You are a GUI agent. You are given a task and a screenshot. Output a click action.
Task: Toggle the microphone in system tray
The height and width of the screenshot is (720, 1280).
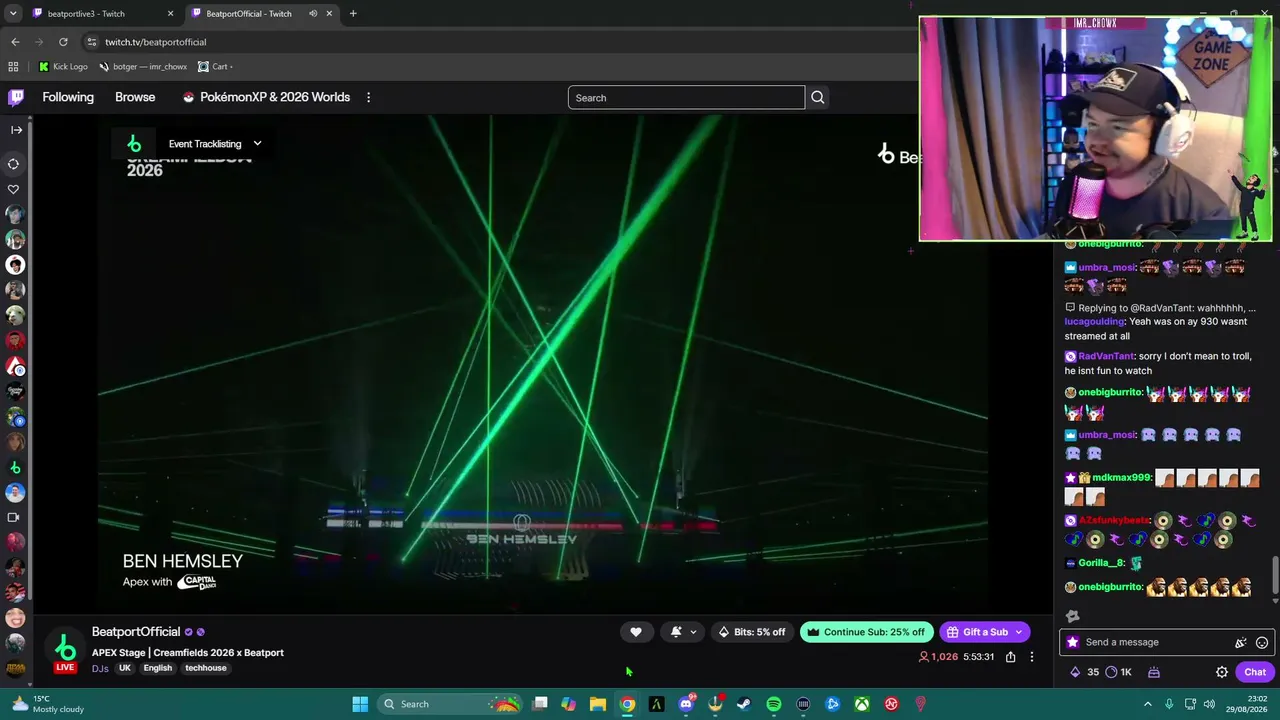1169,704
